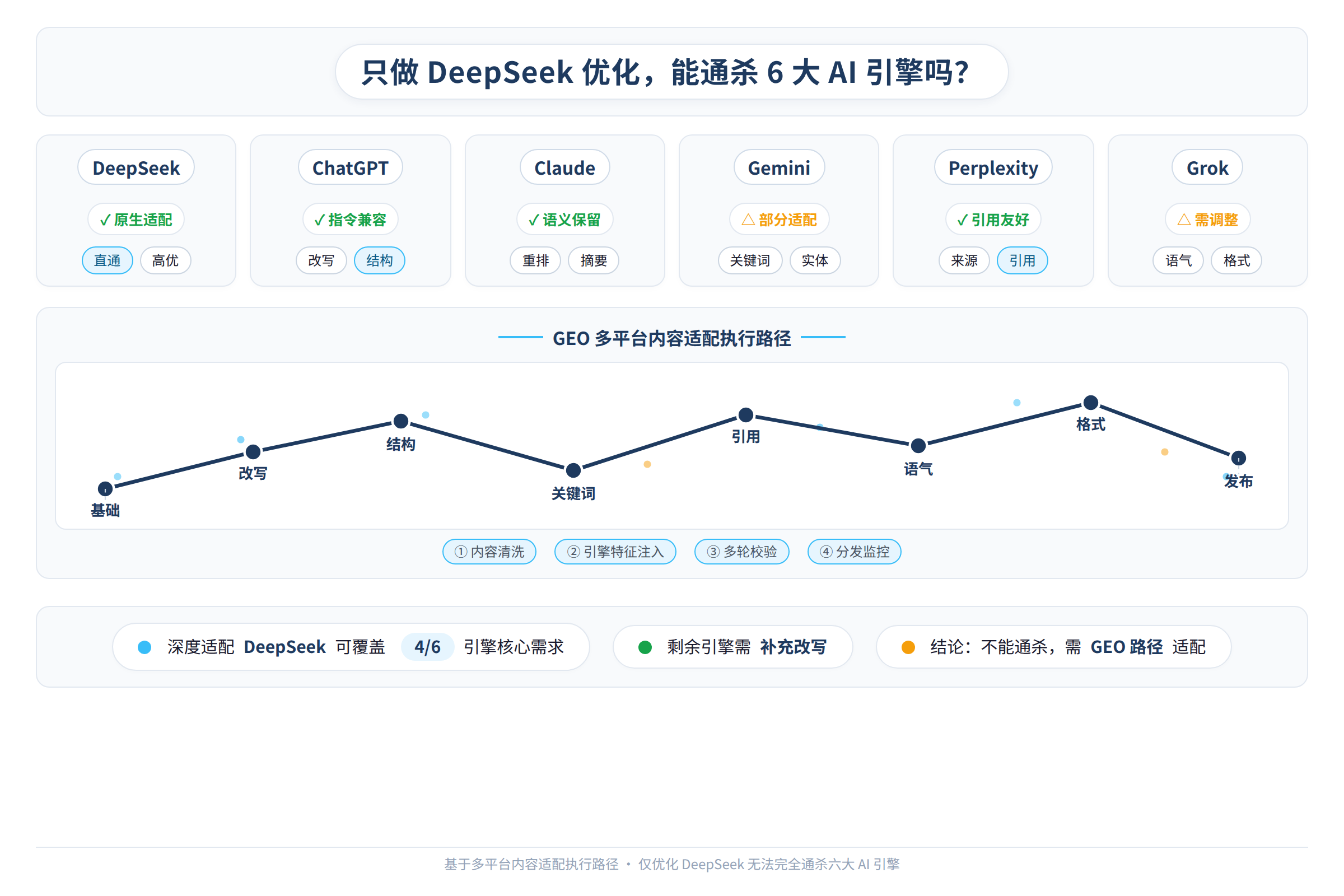Select the 需调整 warning badge

tap(1207, 220)
